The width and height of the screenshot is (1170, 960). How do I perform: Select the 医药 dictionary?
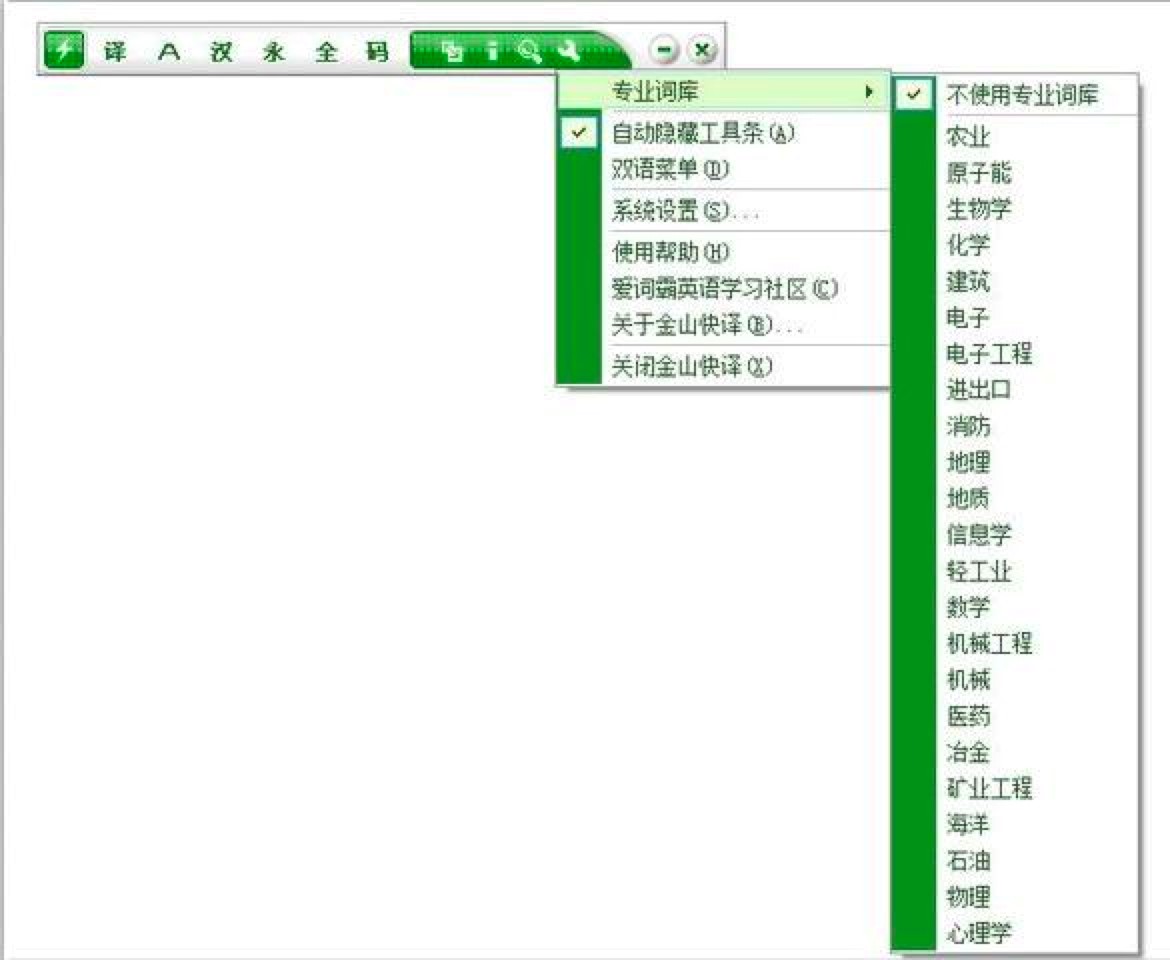point(1015,716)
